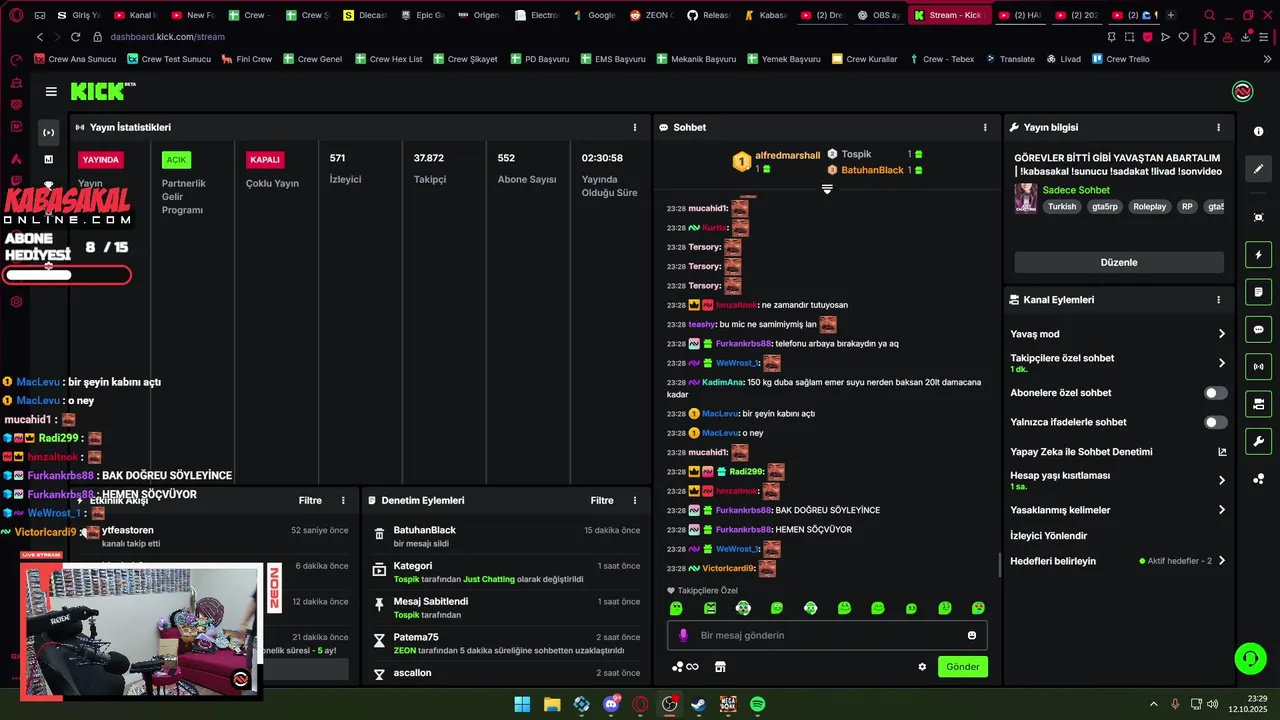This screenshot has width=1280, height=720.
Task: Open the emoji picker in message box
Action: coord(972,635)
